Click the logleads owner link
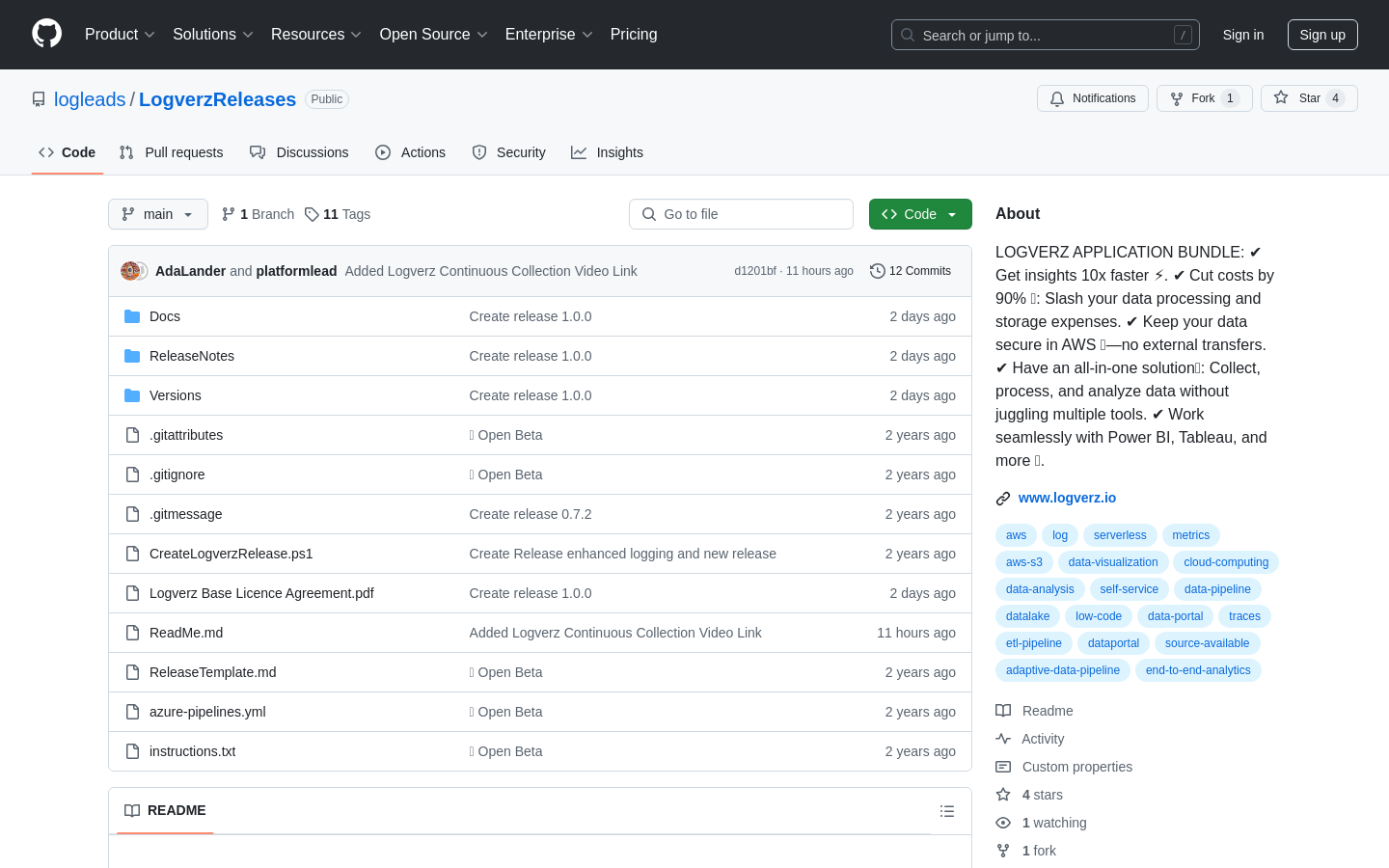This screenshot has height=868, width=1389. [90, 99]
